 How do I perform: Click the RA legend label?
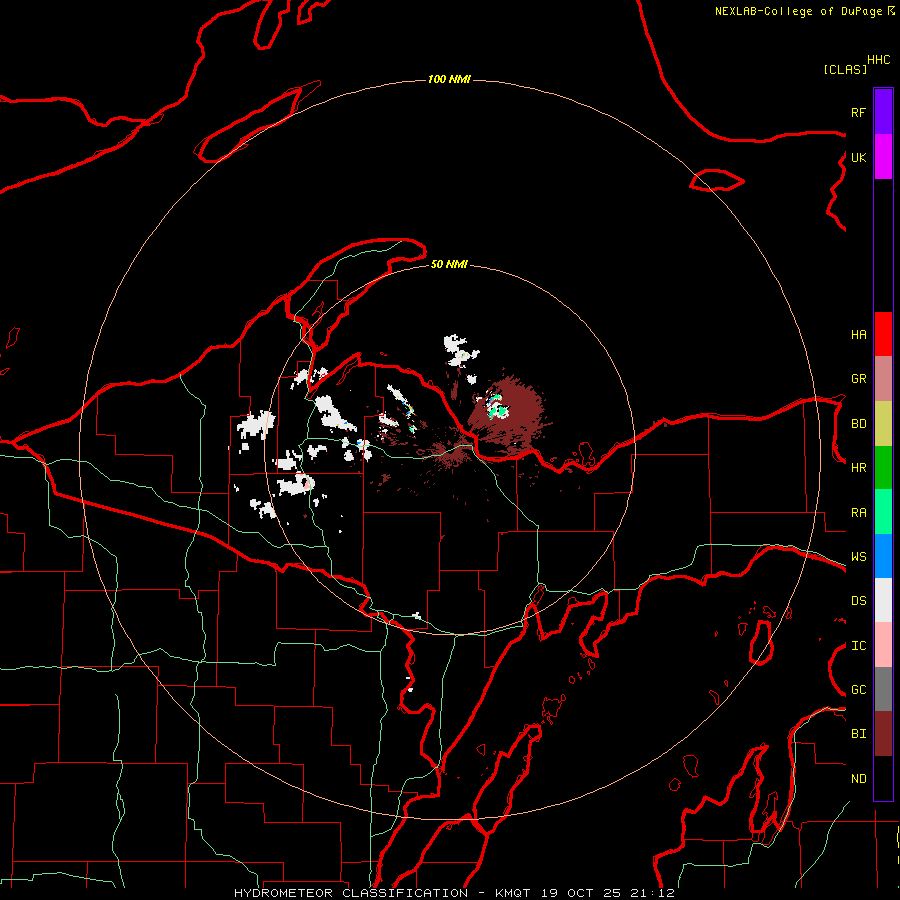858,513
